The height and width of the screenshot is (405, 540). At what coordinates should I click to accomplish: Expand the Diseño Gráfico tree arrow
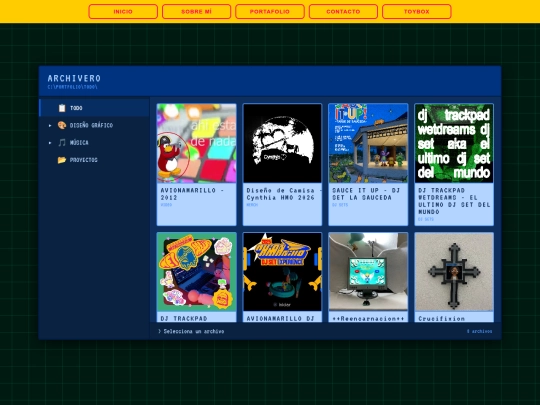point(50,125)
